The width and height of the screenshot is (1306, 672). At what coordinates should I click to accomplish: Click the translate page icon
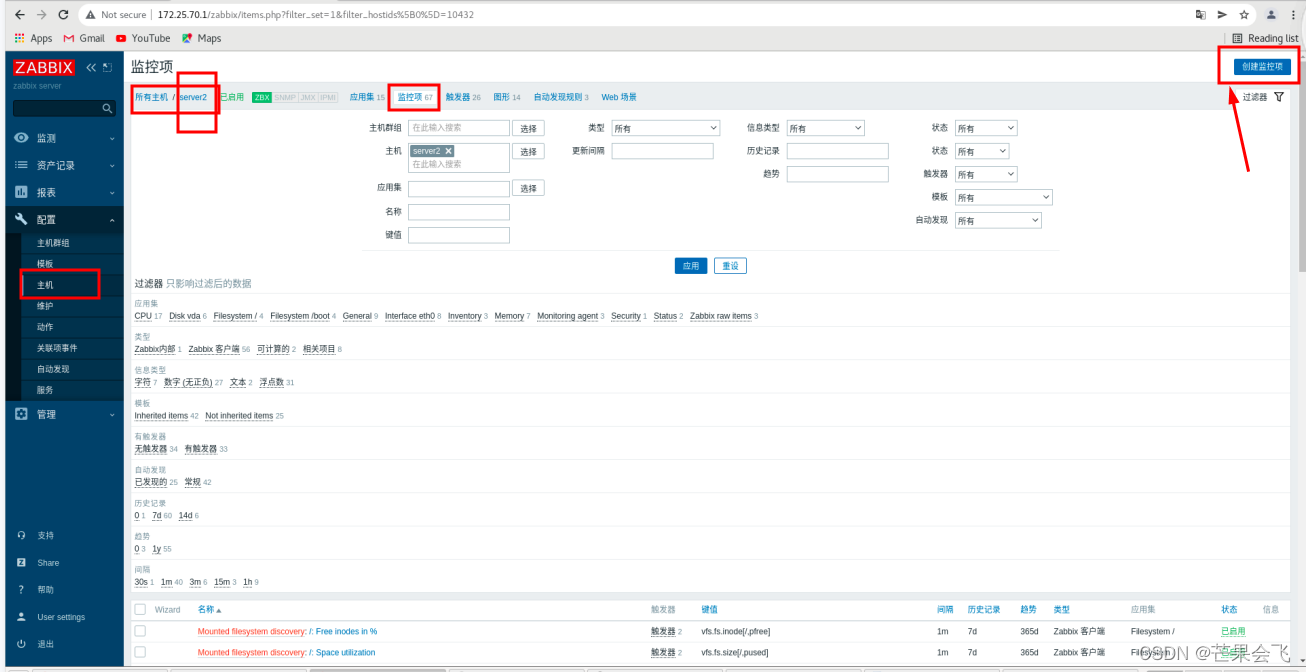1201,15
